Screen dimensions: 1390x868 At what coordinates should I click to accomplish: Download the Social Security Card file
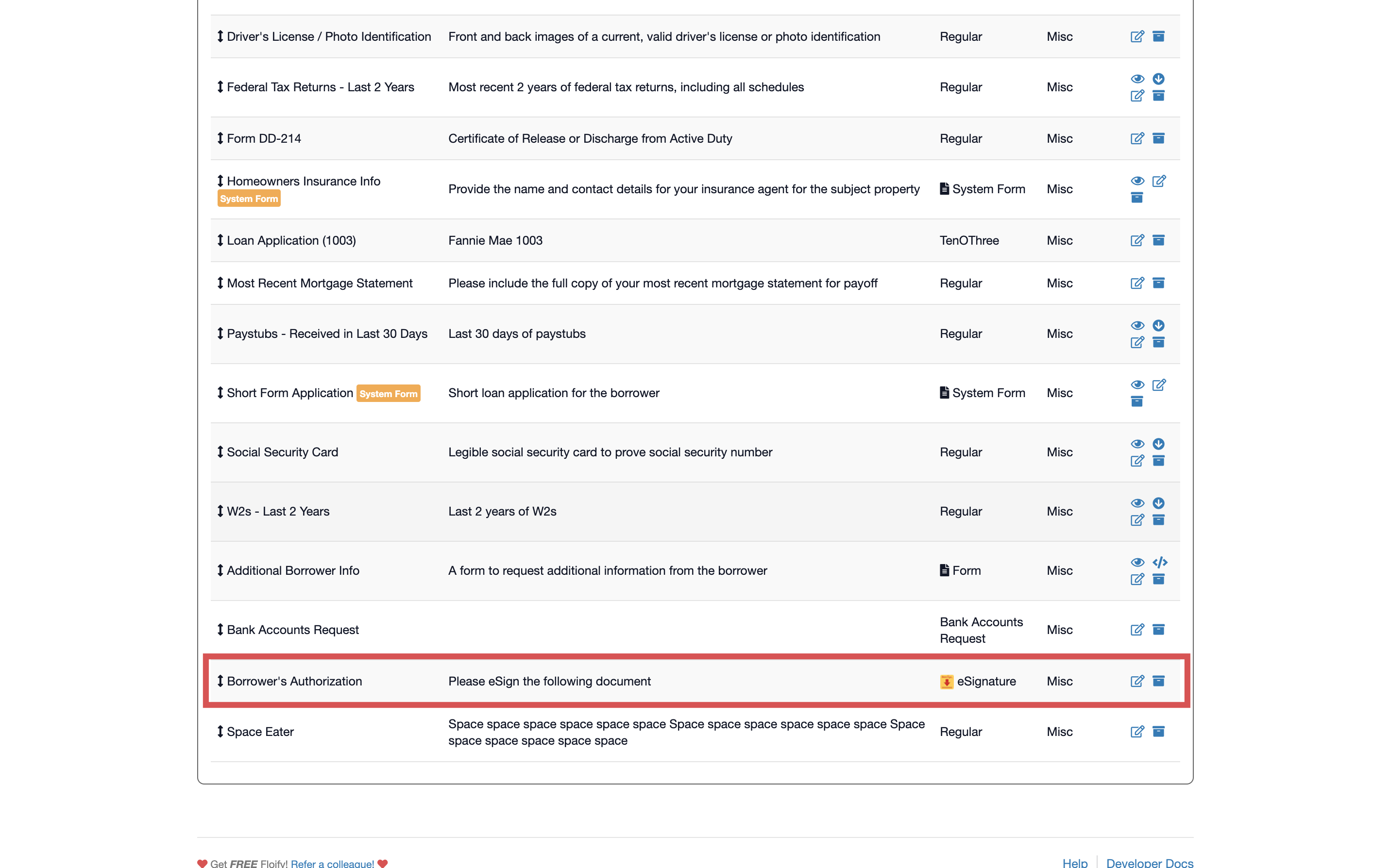pos(1159,443)
